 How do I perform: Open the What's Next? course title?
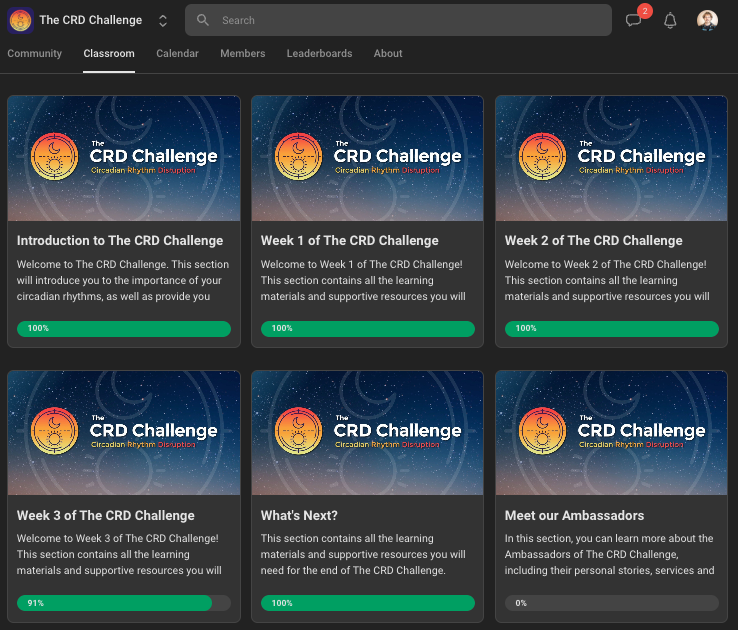(x=299, y=516)
